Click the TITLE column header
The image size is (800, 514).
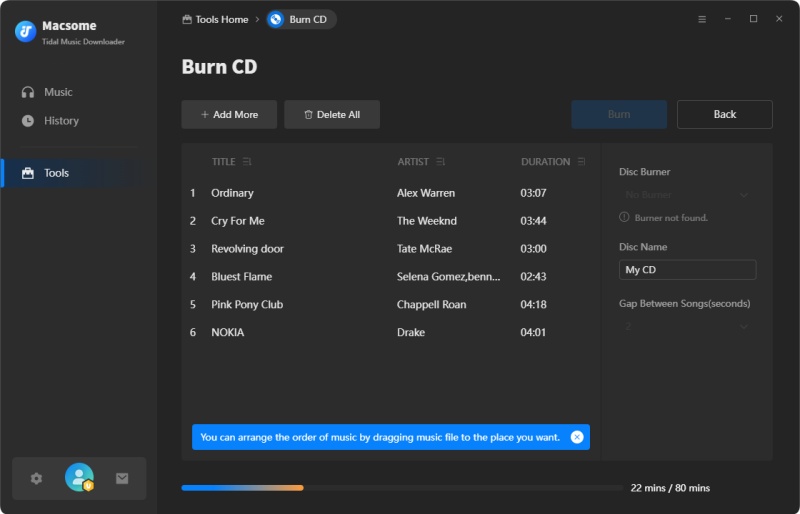point(223,162)
